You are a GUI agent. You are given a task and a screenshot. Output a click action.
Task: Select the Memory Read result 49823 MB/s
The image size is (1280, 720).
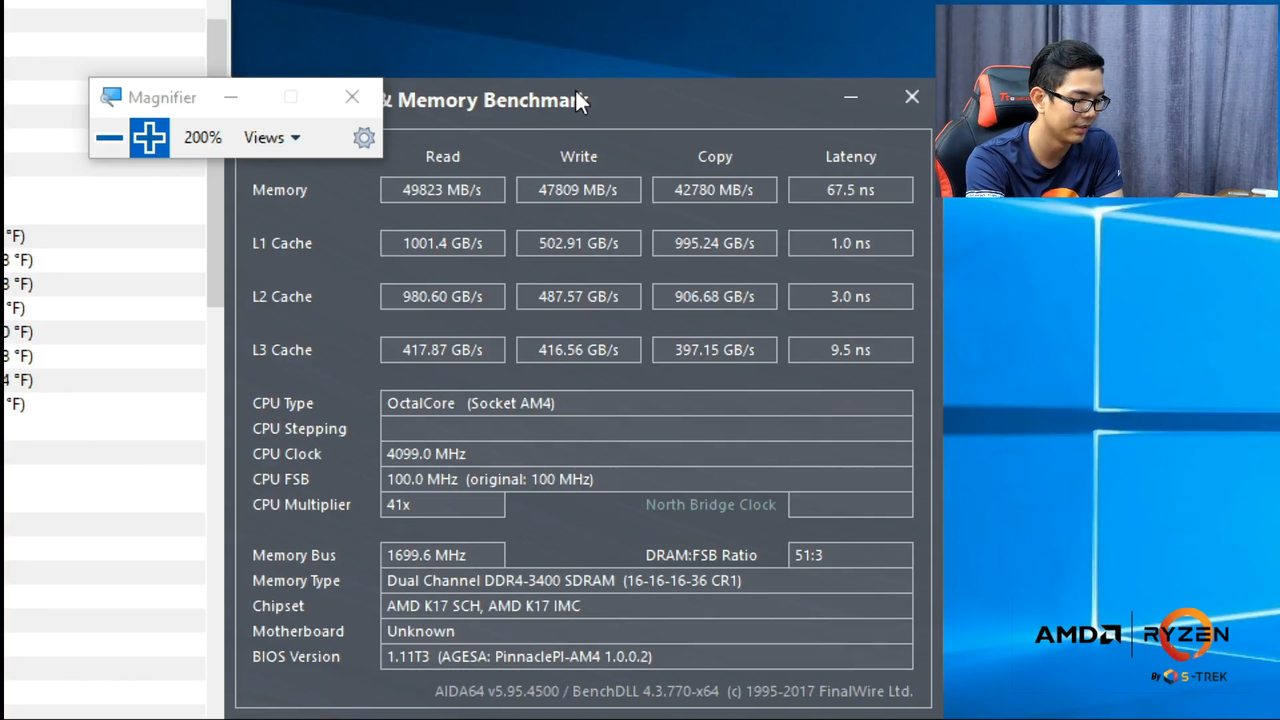(x=442, y=189)
